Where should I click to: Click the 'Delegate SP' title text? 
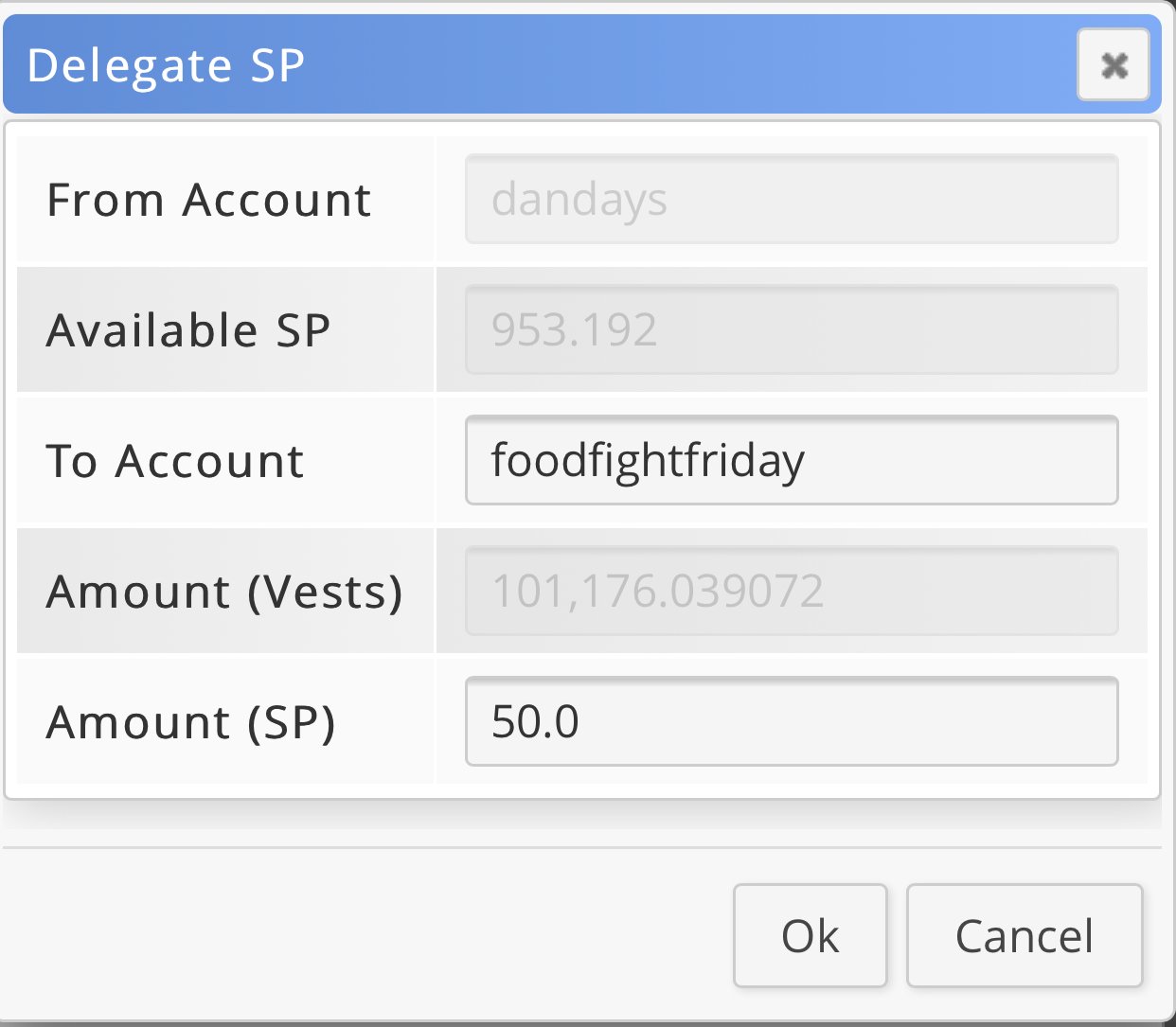click(x=166, y=66)
